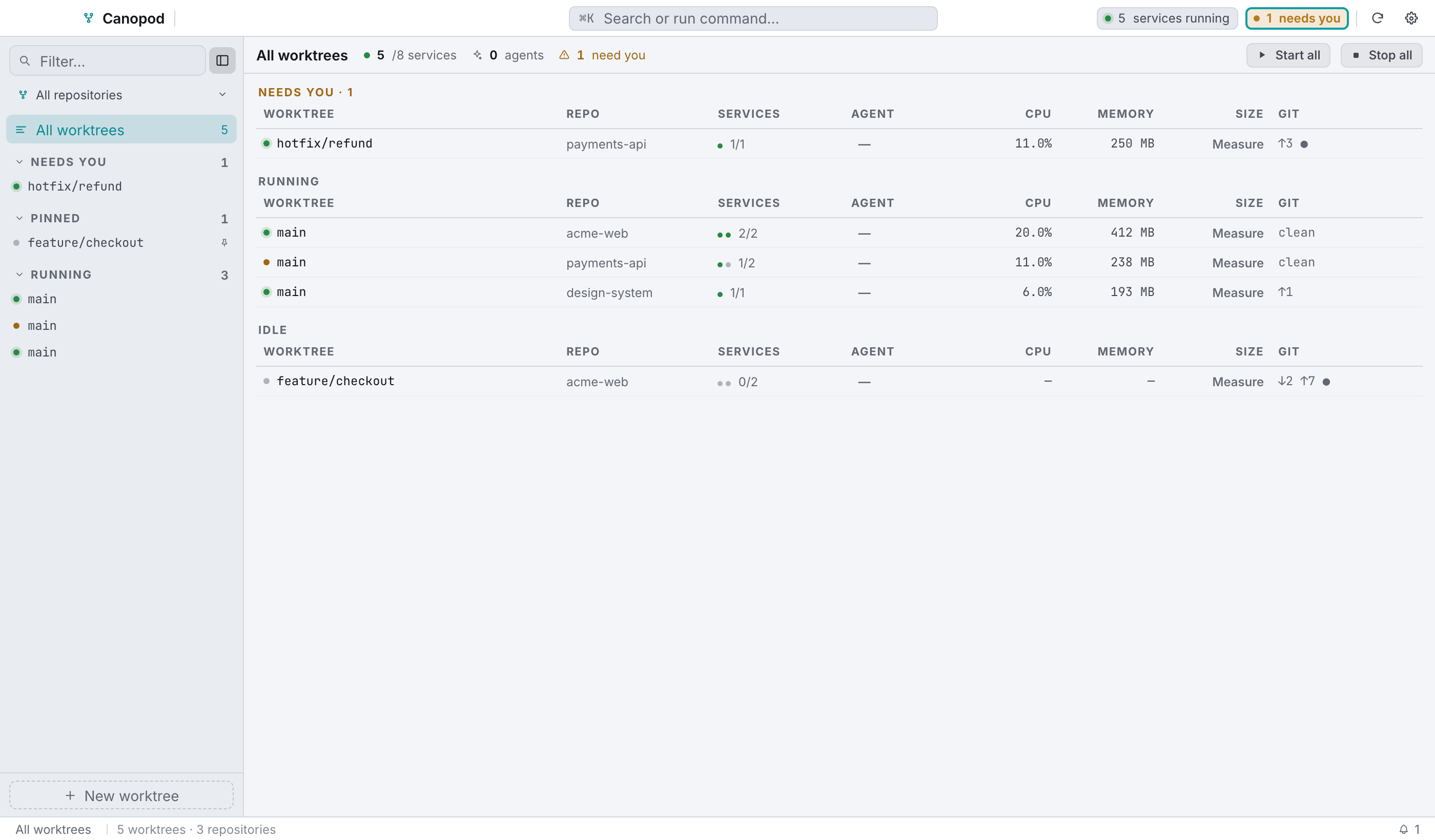This screenshot has width=1435, height=840.
Task: Focus the Search or run command field
Action: click(753, 18)
